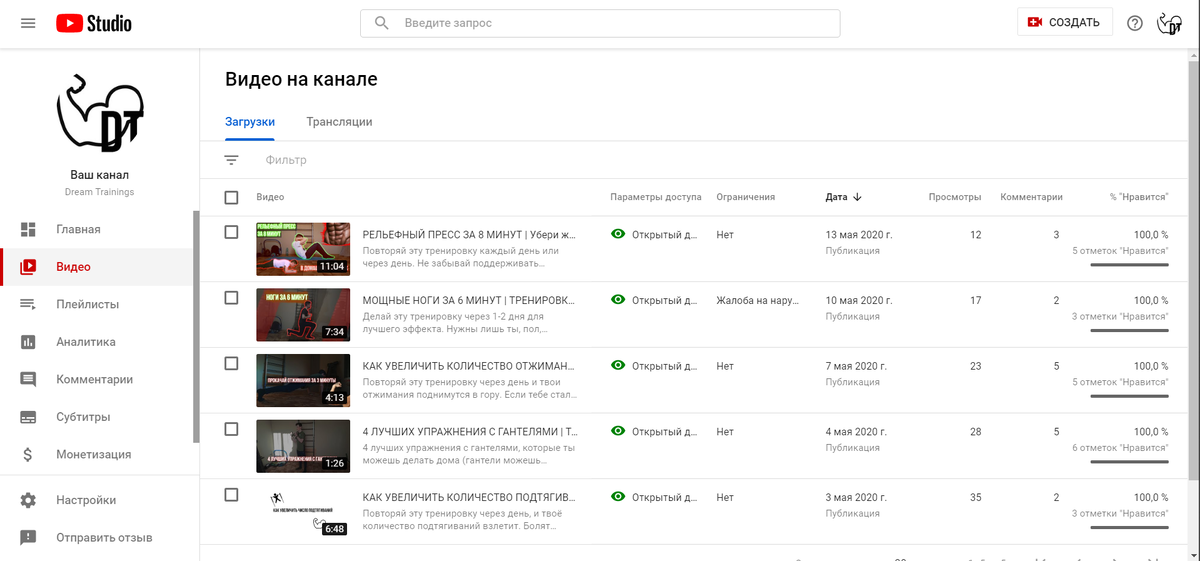Open the 4:13 video thumbnail
The image size is (1200, 561).
[303, 381]
